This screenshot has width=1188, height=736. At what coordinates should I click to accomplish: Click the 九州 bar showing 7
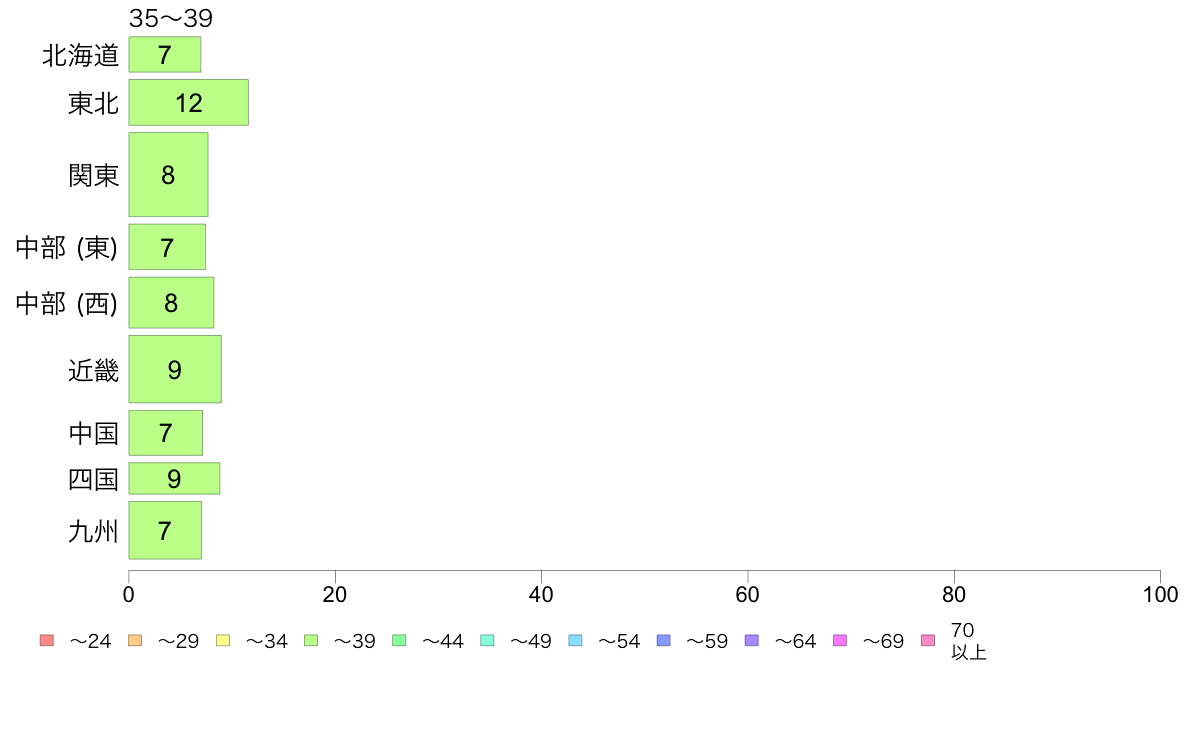pyautogui.click(x=165, y=530)
